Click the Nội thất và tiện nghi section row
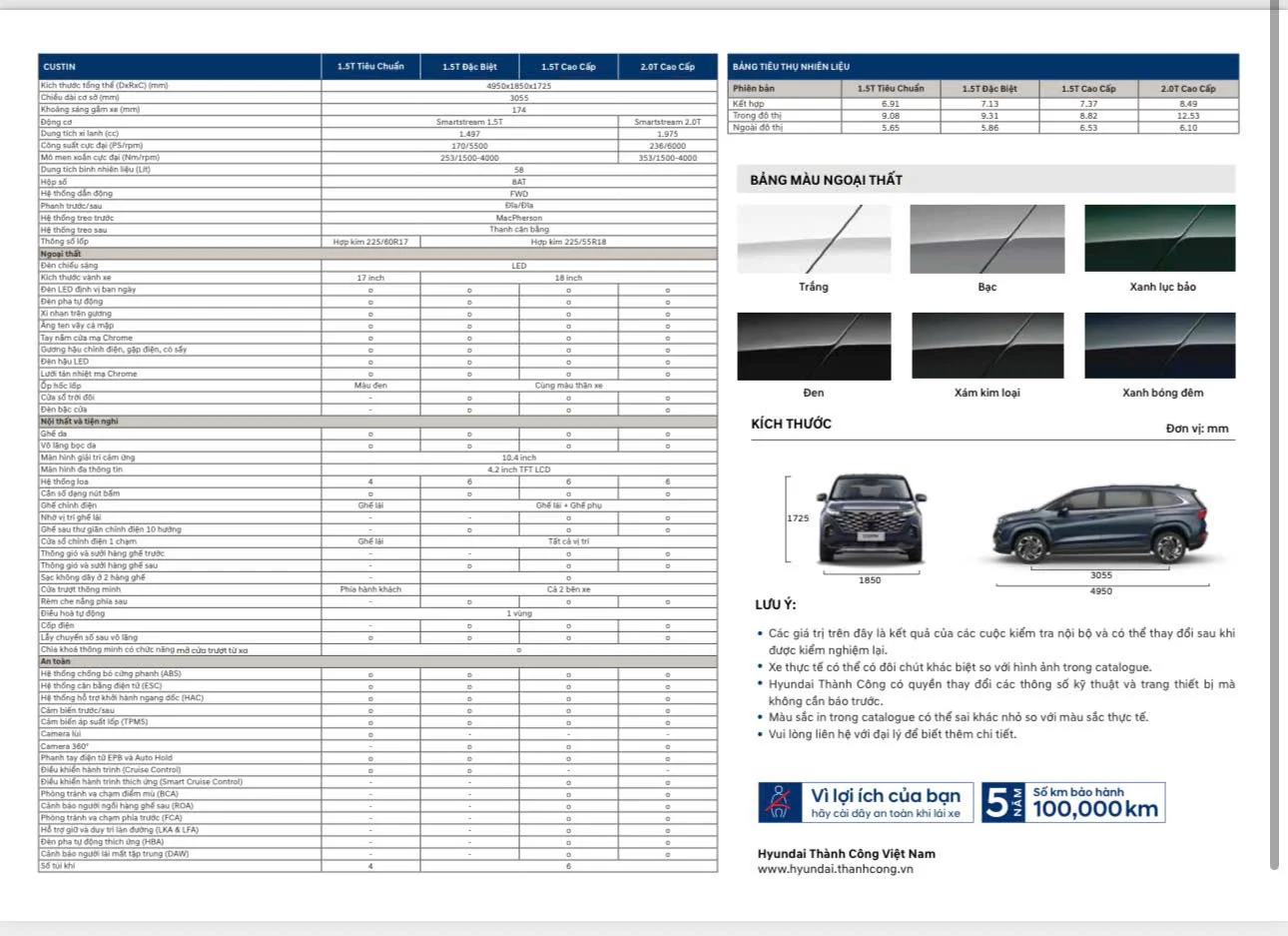 [377, 422]
